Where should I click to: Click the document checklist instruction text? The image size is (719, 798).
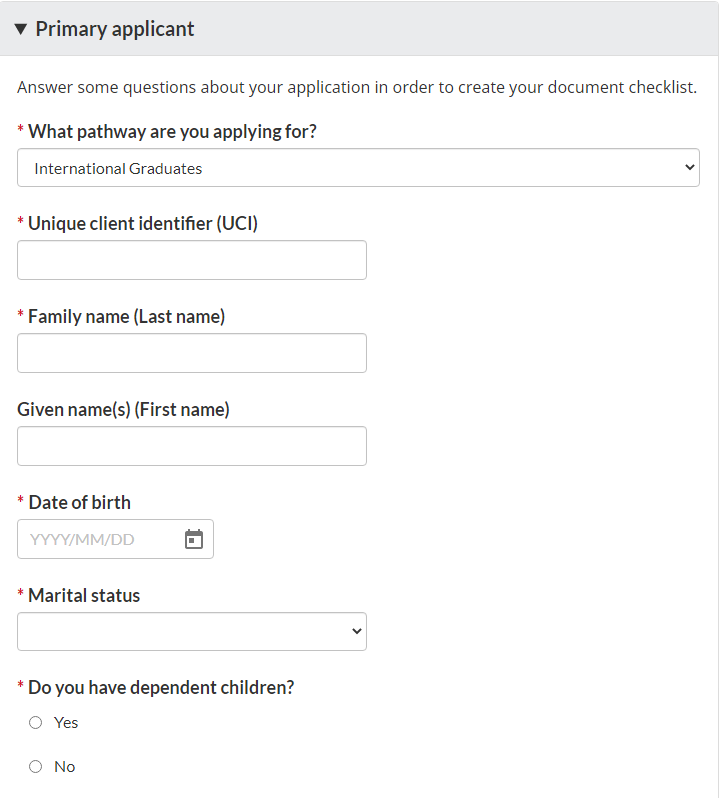coord(357,87)
